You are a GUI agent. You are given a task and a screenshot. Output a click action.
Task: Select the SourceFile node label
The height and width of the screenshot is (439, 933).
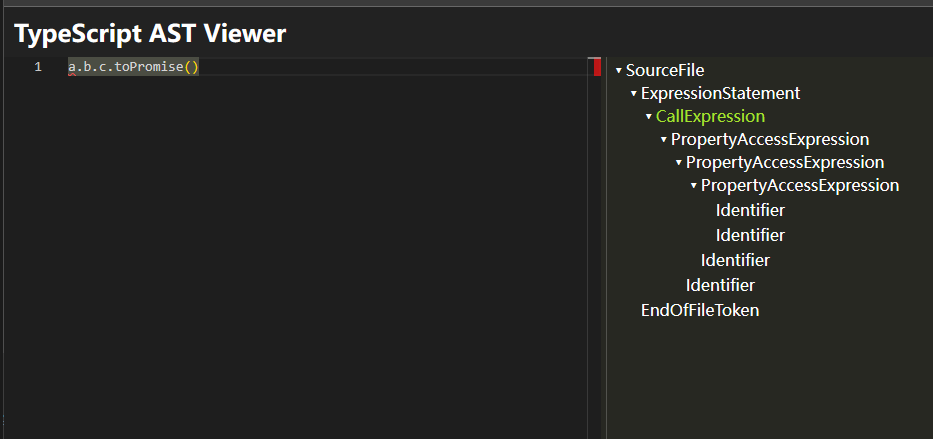665,70
